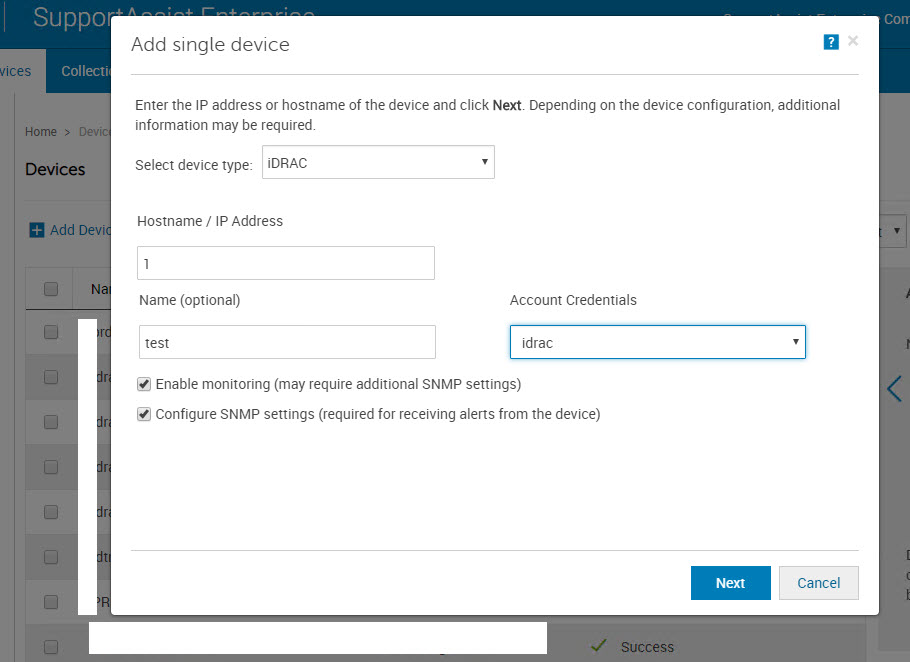The width and height of the screenshot is (910, 662).
Task: Click the Hostname / IP Address field
Action: point(286,263)
